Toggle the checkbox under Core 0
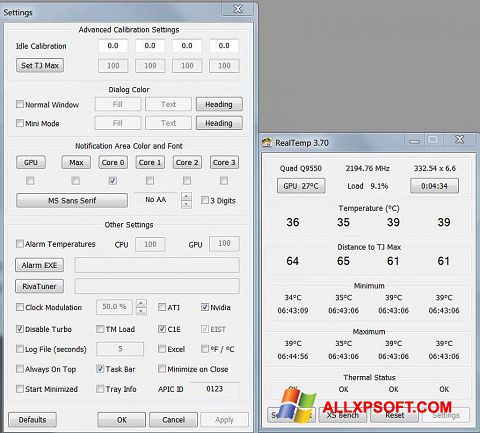 coord(113,180)
